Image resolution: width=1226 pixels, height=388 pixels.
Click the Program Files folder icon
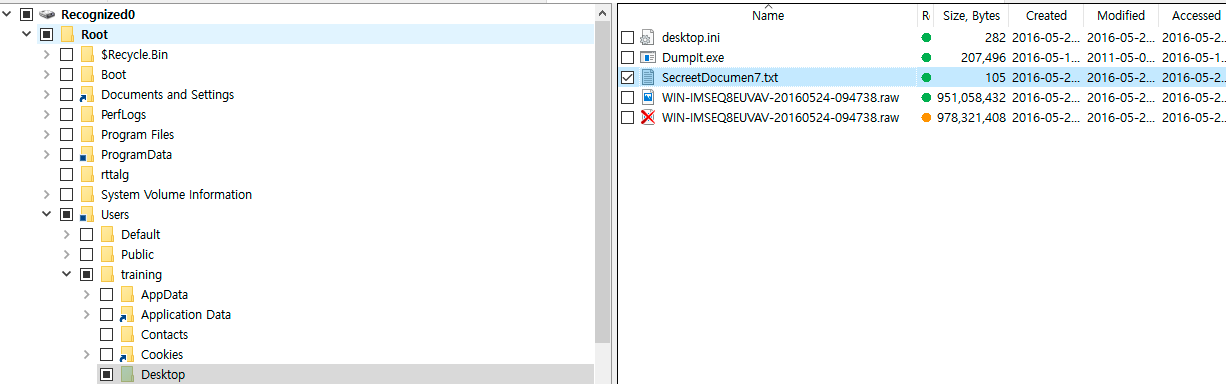click(87, 135)
